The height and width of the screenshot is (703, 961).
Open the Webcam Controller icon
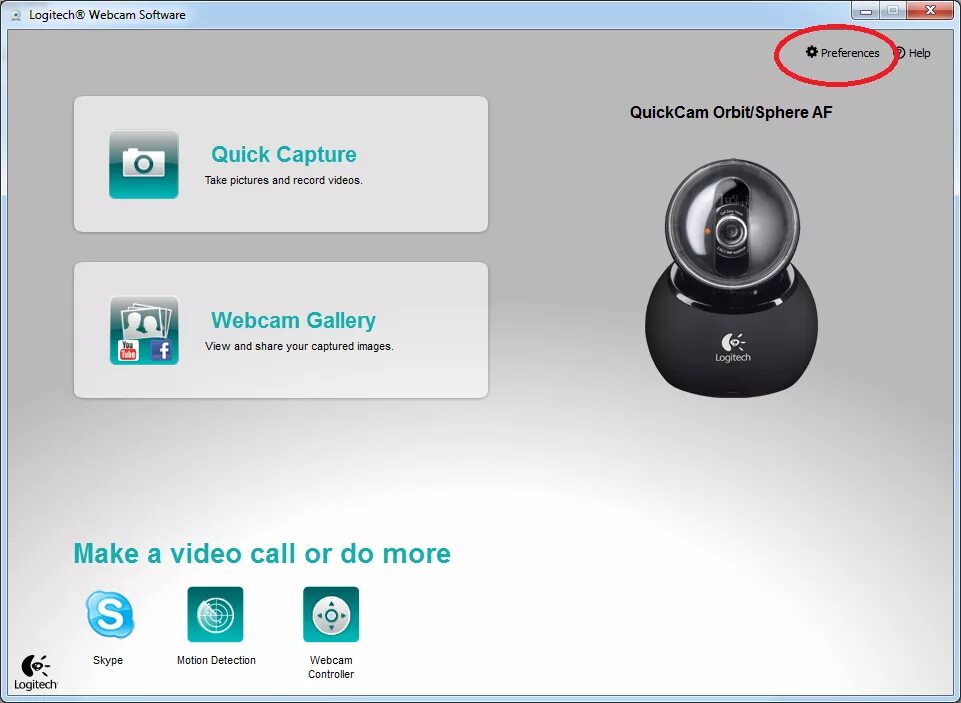331,614
